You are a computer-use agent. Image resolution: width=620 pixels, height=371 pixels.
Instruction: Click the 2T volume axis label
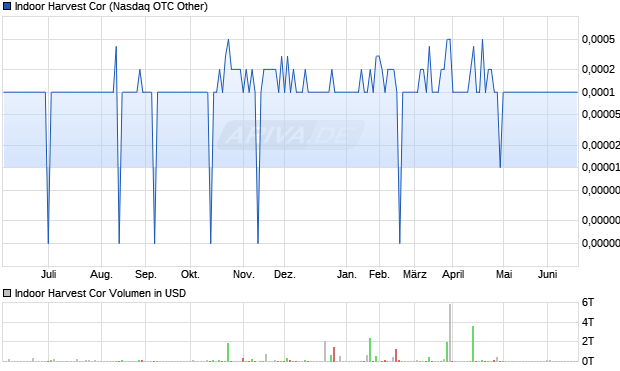coord(588,341)
